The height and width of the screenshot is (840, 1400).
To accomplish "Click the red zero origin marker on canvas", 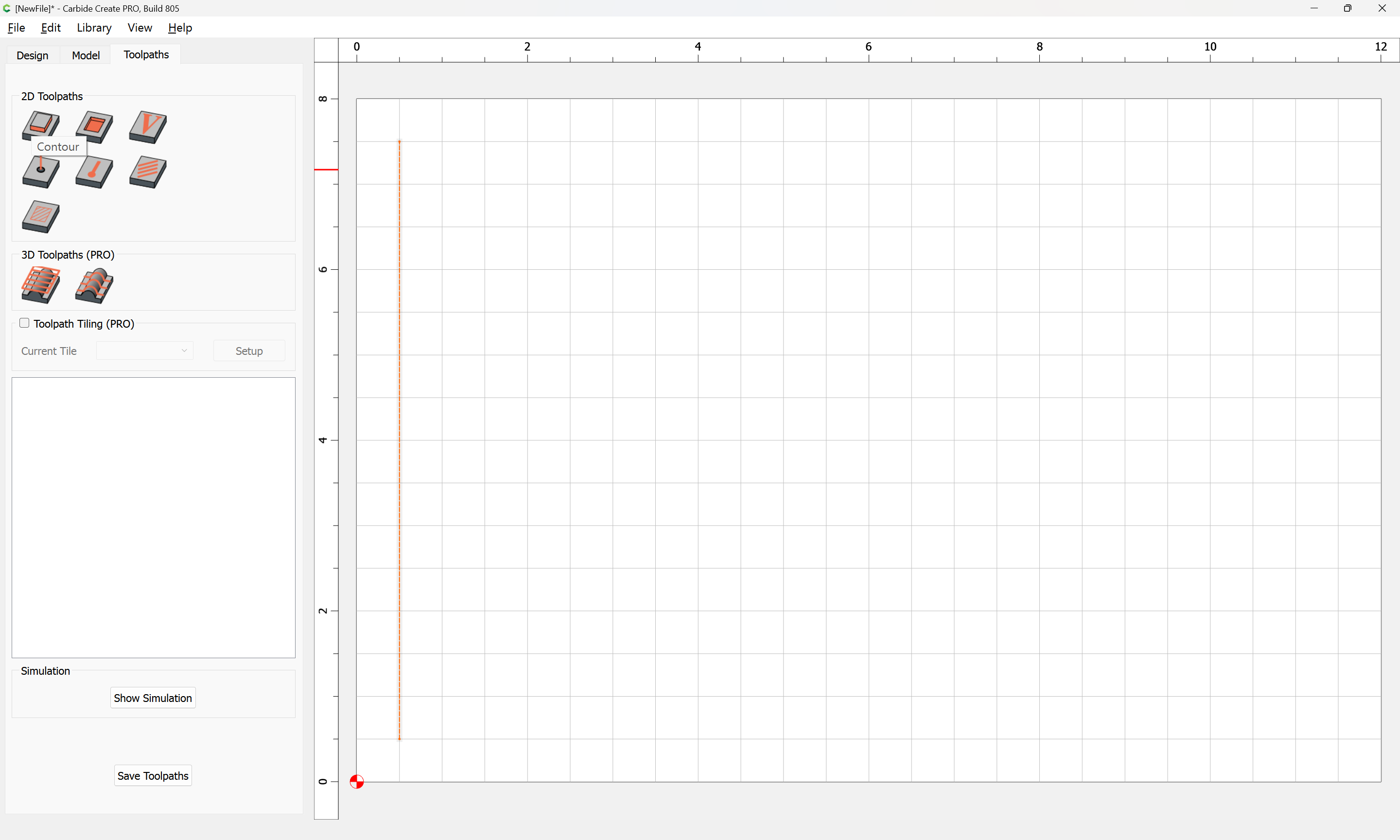I will pos(356,782).
